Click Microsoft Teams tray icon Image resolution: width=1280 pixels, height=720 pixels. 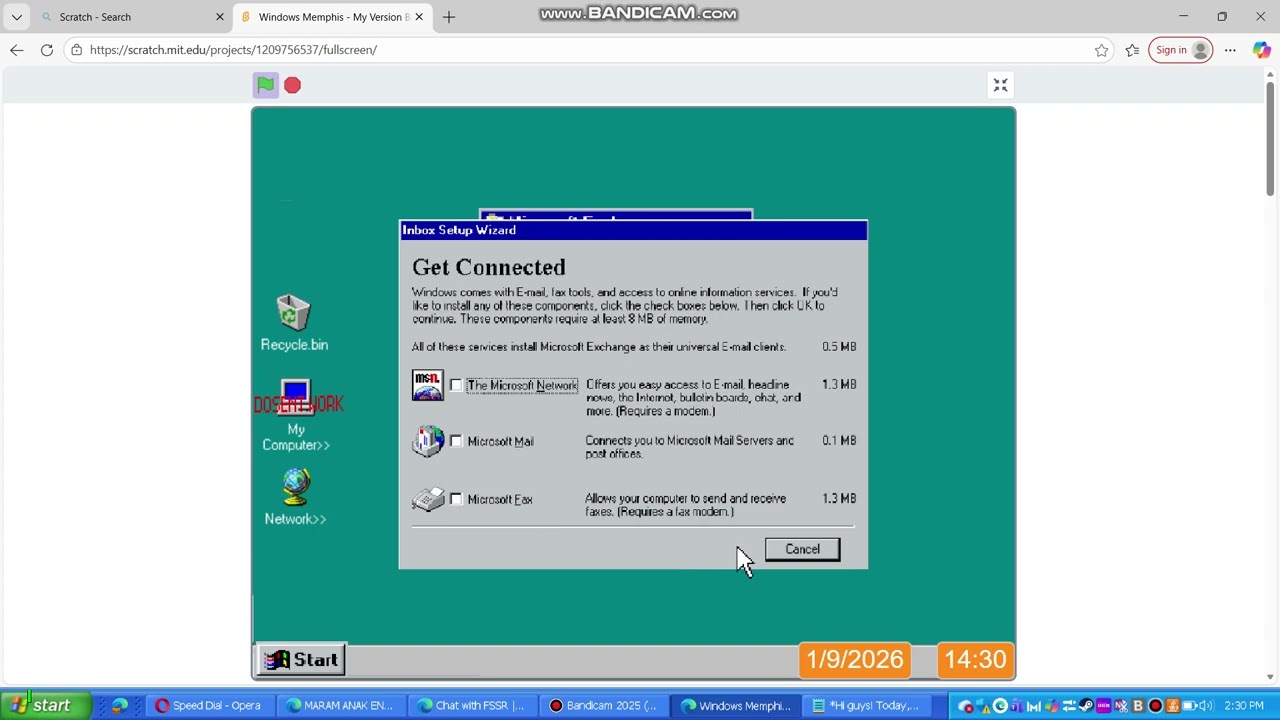click(1016, 706)
